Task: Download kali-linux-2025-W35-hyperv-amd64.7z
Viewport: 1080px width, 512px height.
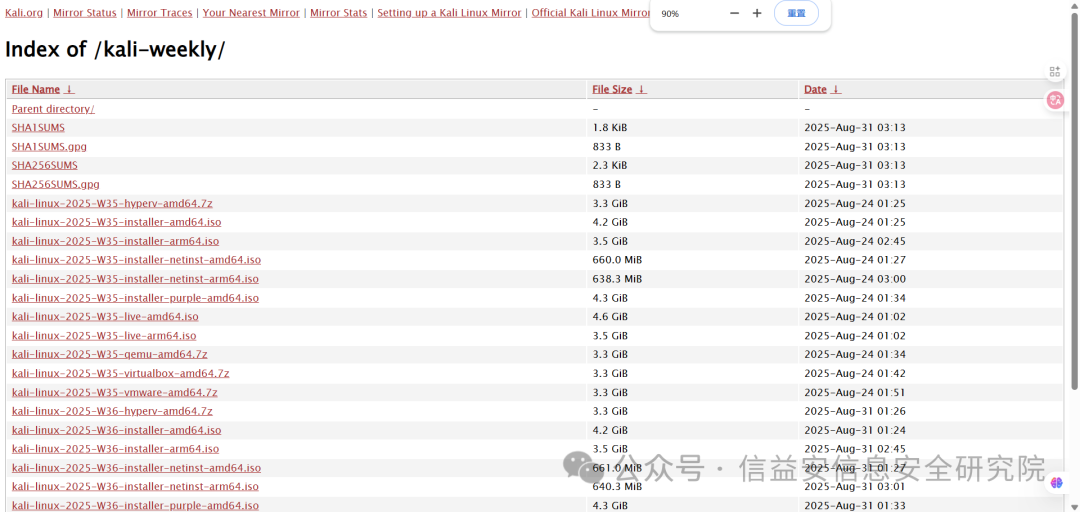Action: pyautogui.click(x=112, y=203)
